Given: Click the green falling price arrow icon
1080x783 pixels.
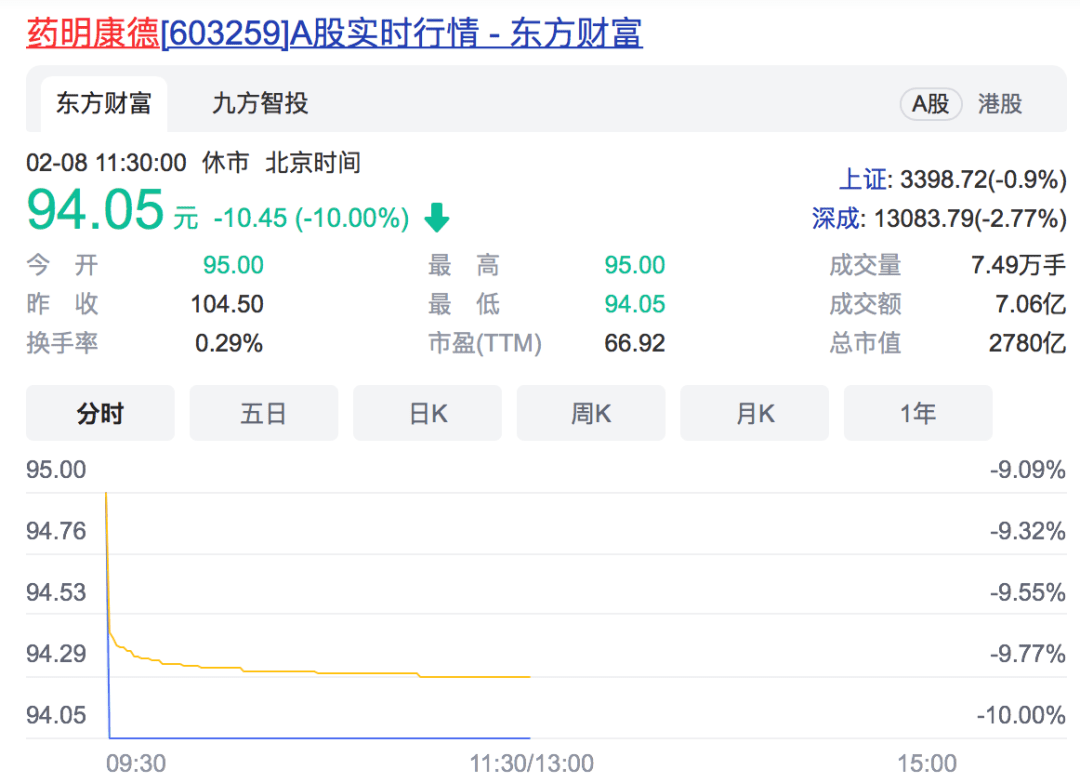Looking at the screenshot, I should click(438, 217).
